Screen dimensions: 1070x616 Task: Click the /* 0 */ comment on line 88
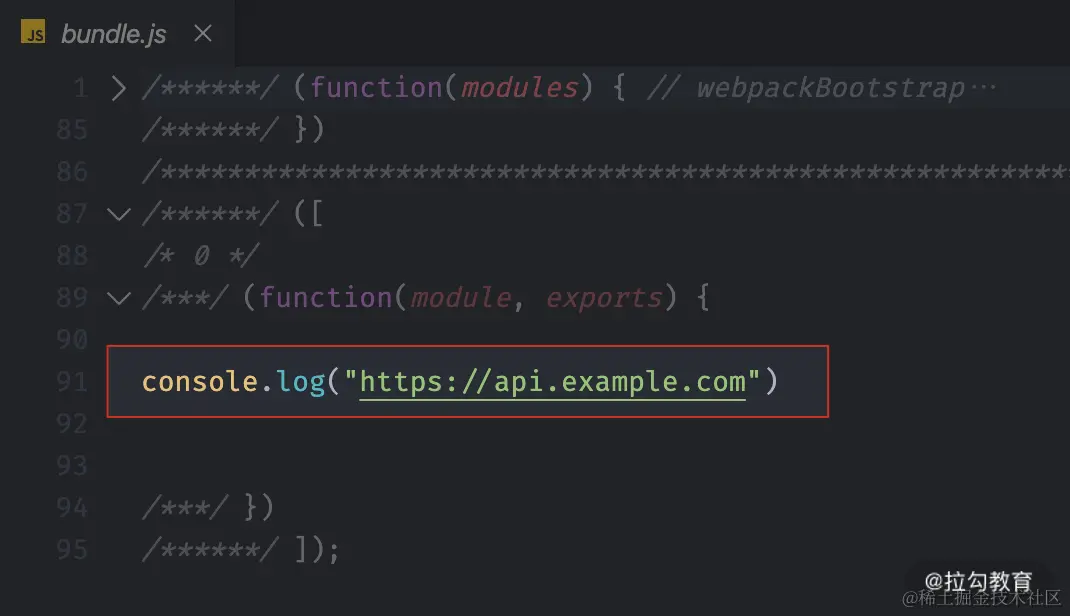point(201,256)
